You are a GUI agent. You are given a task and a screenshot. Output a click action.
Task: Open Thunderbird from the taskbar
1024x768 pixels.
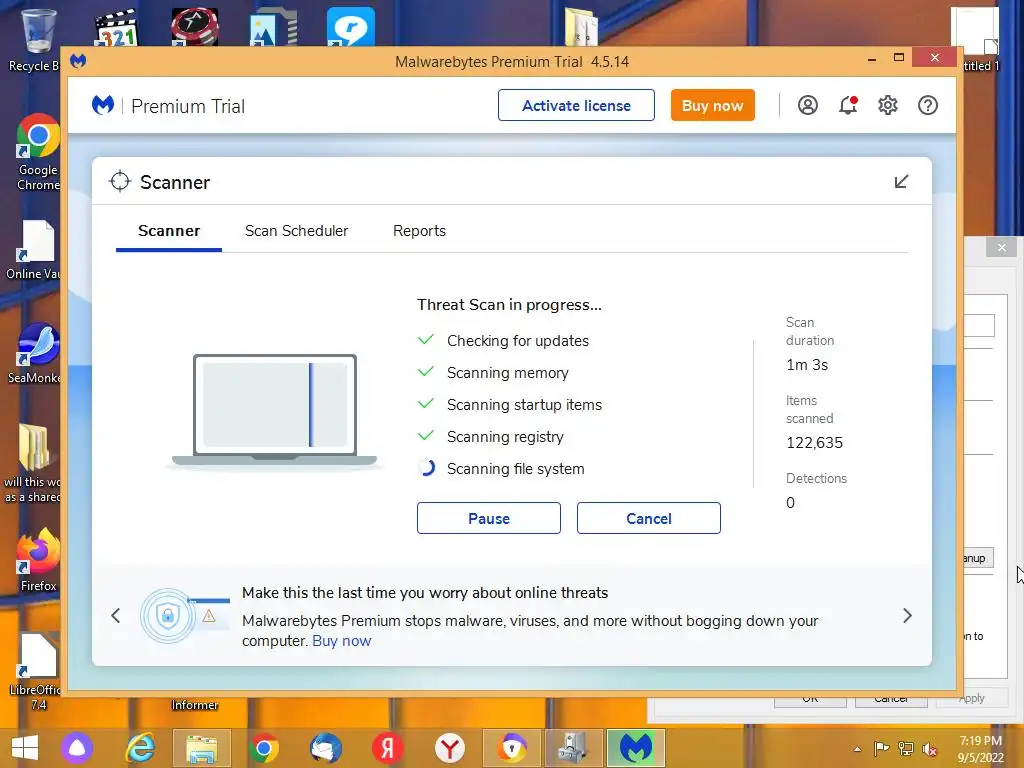[325, 748]
